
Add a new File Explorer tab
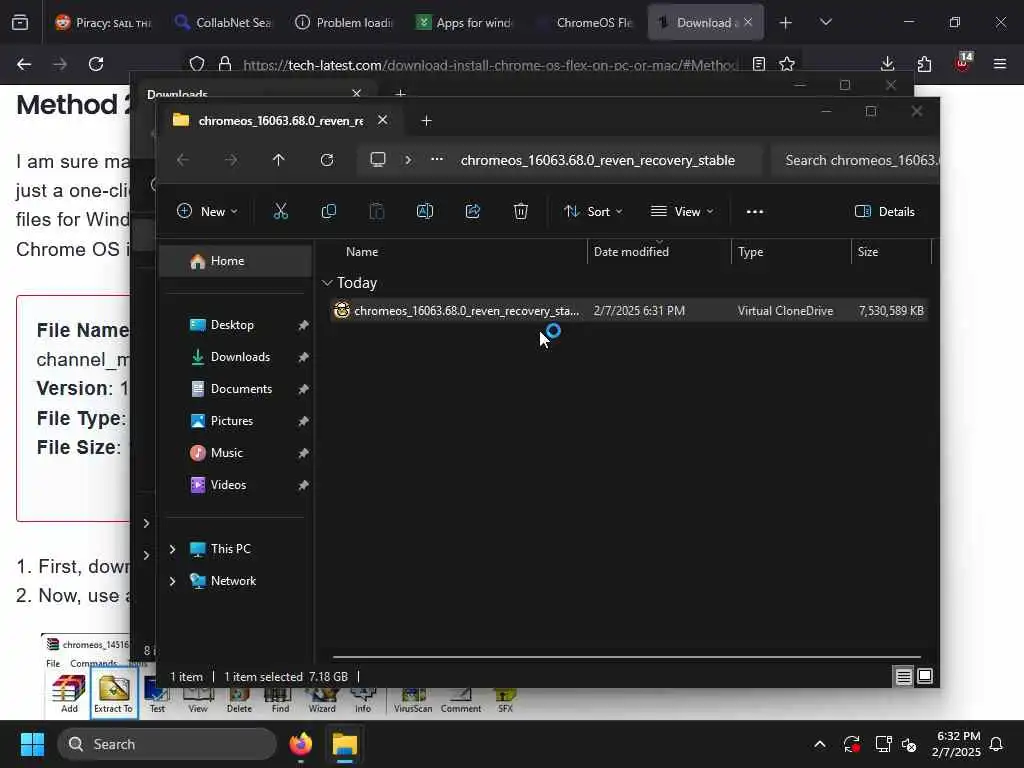pos(426,121)
